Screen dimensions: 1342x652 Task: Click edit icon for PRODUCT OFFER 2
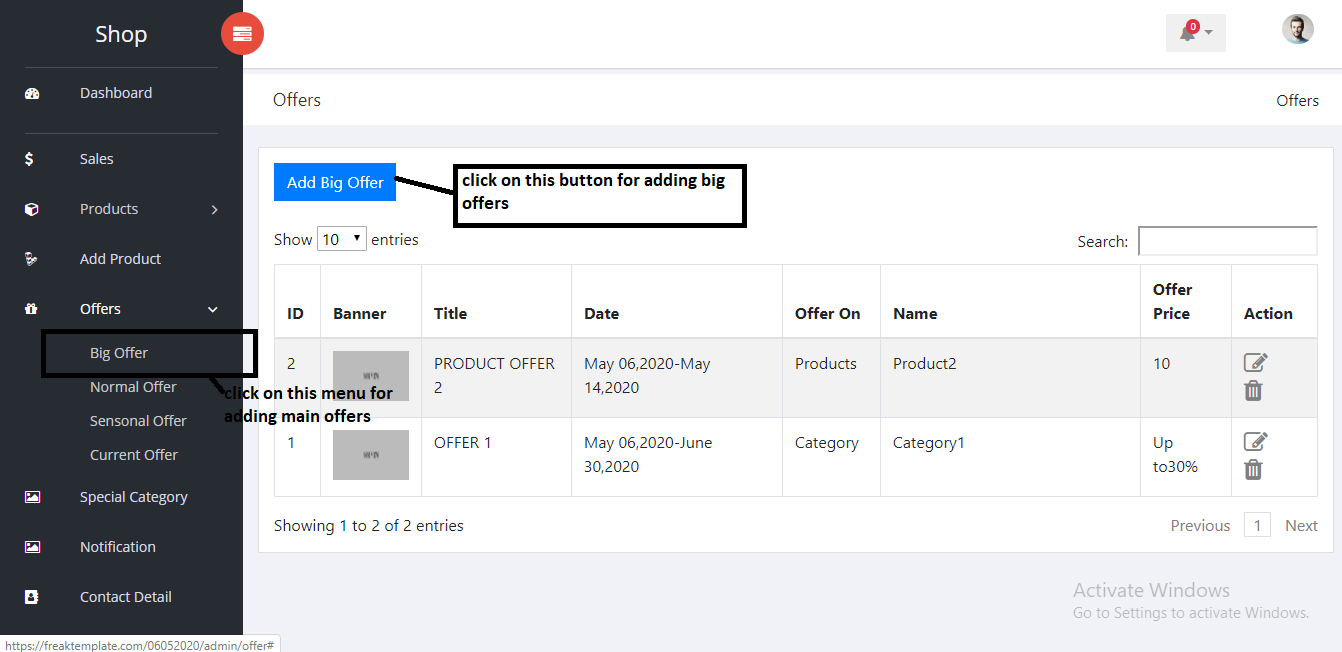click(x=1255, y=363)
